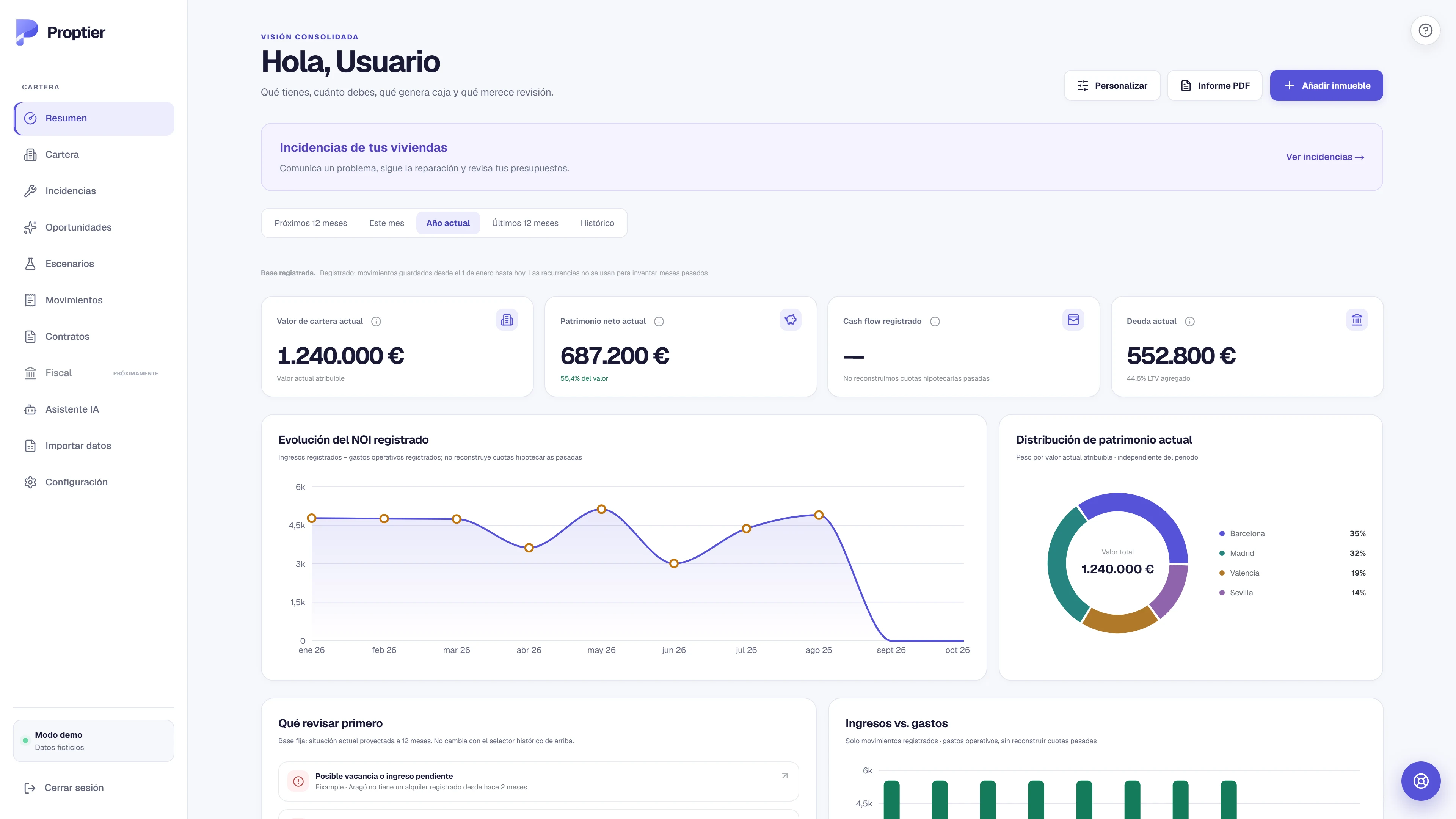Select the Fiscal sidebar item
The image size is (1456, 819).
(x=94, y=373)
